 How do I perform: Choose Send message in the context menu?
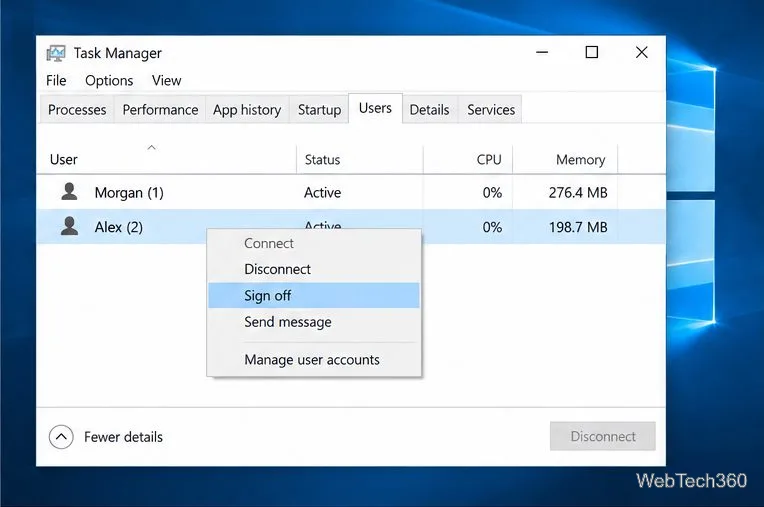(x=314, y=322)
